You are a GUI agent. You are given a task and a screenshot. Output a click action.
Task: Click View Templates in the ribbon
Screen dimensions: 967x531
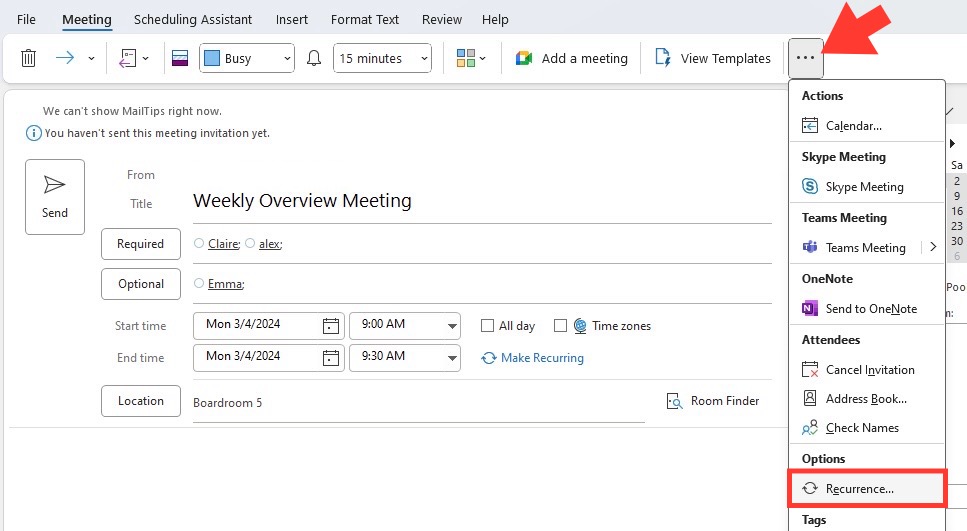point(714,59)
